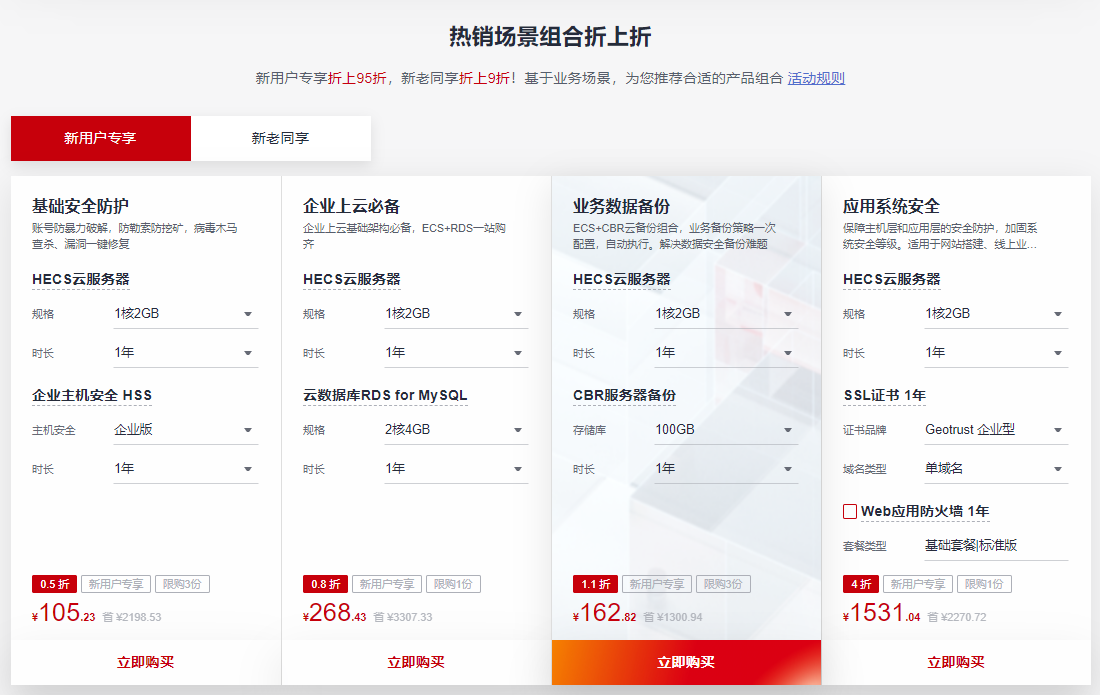Click 立即购买 under 企业上云必备
Viewport: 1100px width, 695px height.
[x=416, y=662]
